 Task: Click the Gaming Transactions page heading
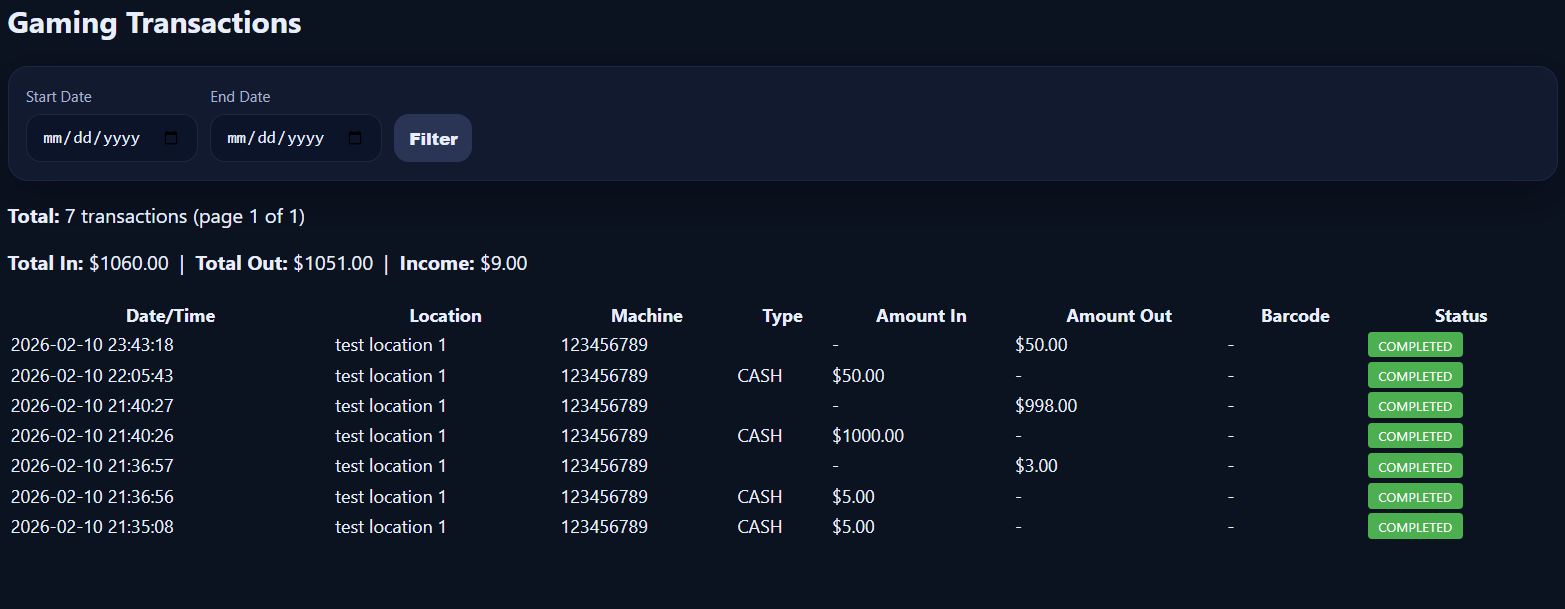(x=154, y=23)
